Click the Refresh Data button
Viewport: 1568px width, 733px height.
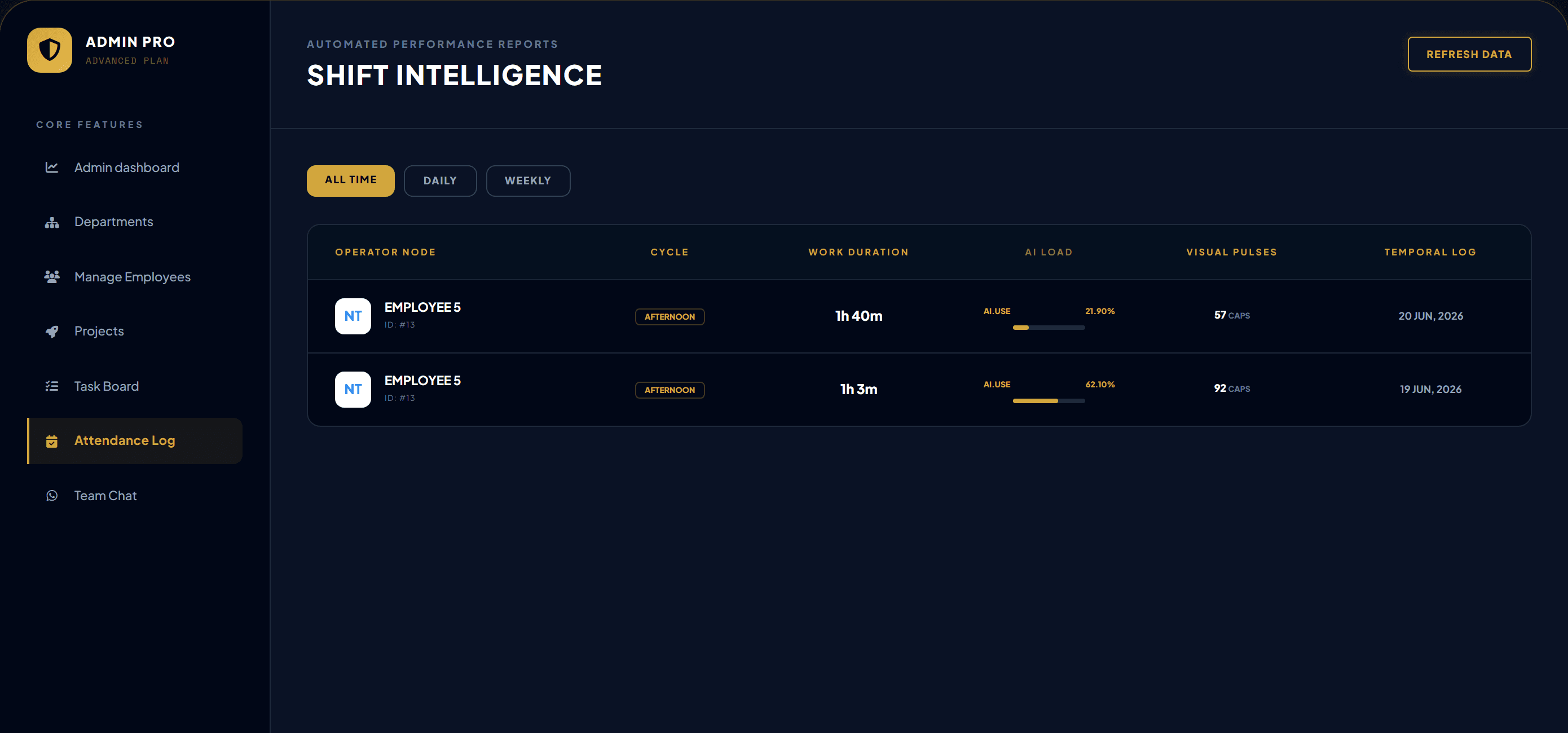point(1469,54)
